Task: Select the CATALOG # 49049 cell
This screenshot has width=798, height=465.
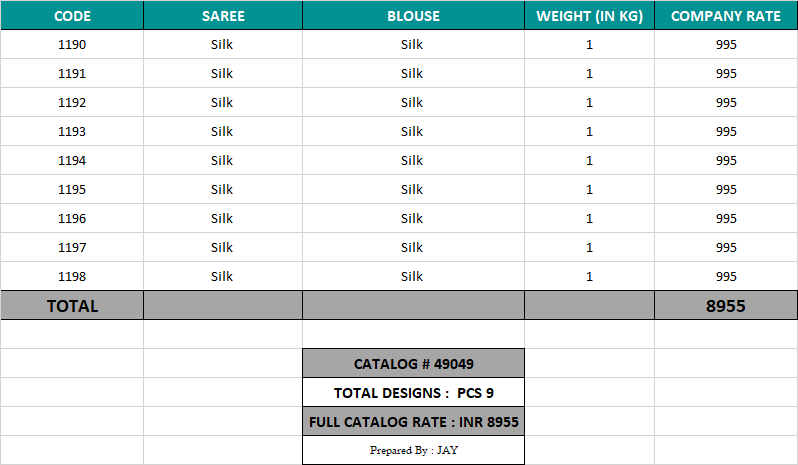Action: 413,364
